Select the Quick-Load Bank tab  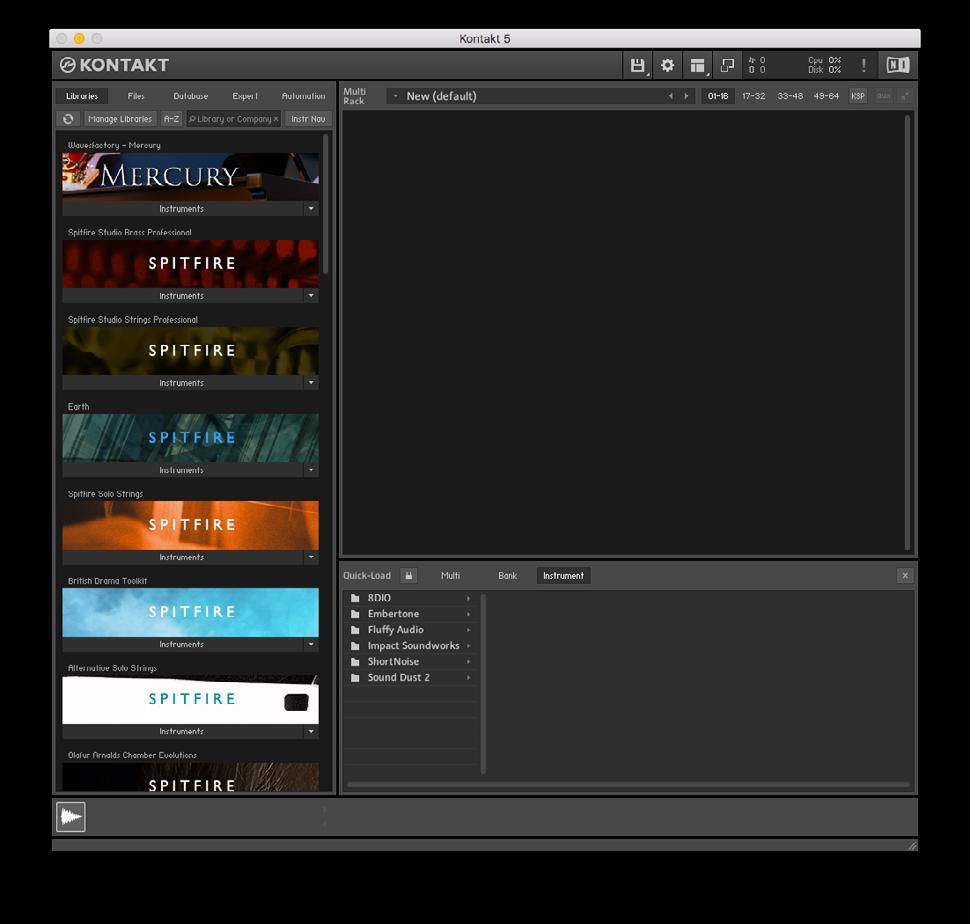507,576
